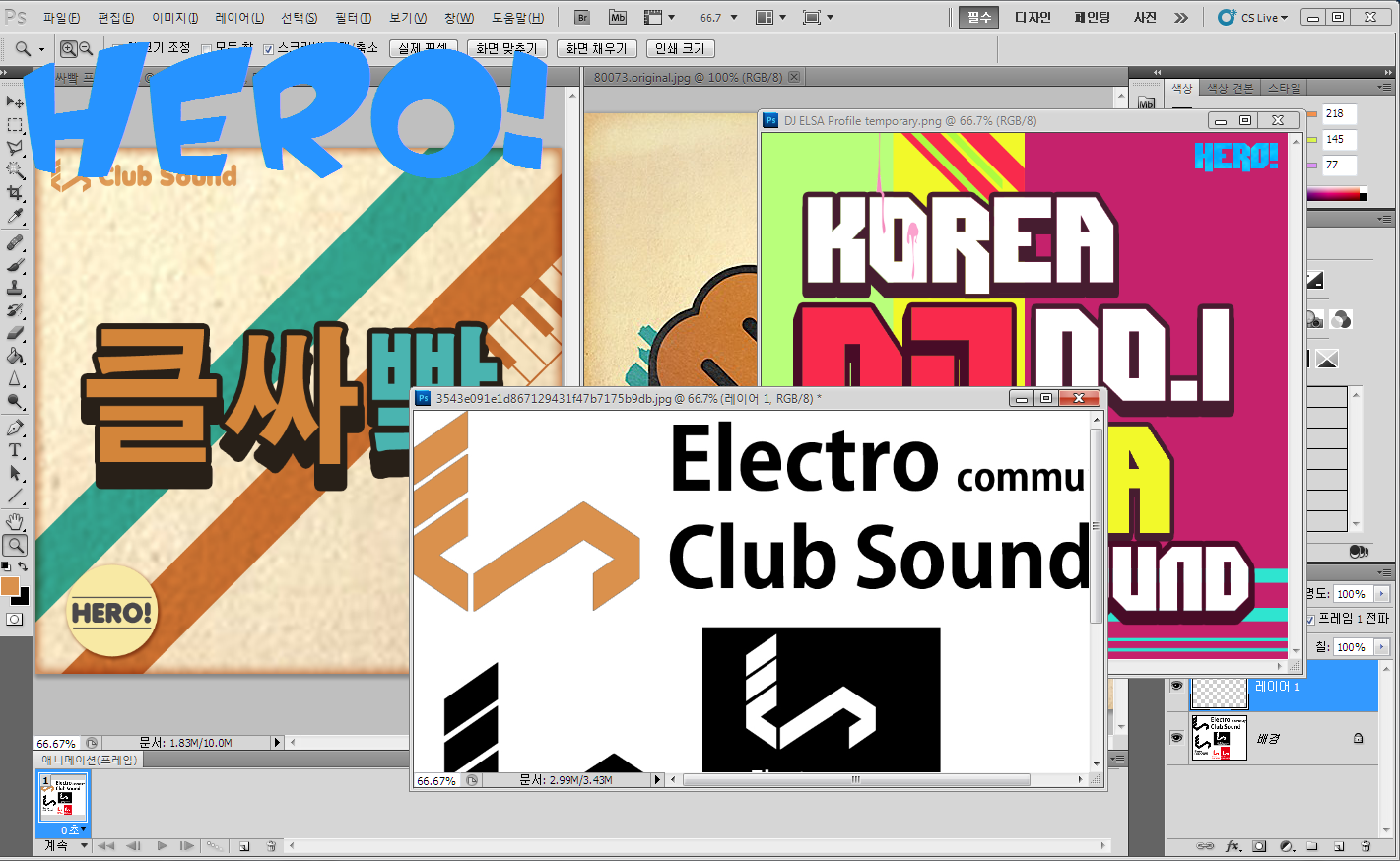
Task: Duplicate the selected animation frame
Action: [244, 846]
